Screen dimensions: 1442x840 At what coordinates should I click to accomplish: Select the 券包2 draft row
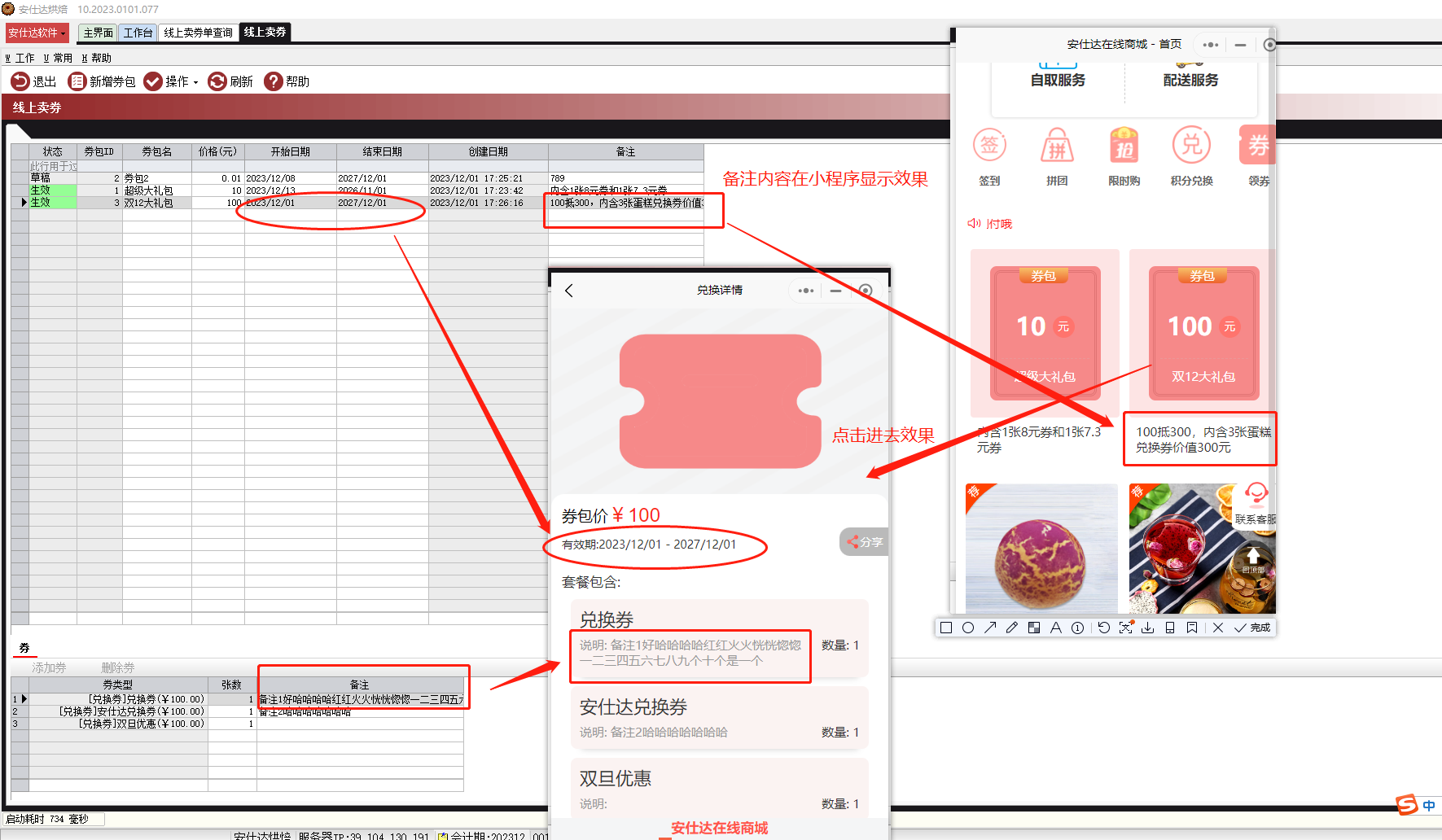357,178
